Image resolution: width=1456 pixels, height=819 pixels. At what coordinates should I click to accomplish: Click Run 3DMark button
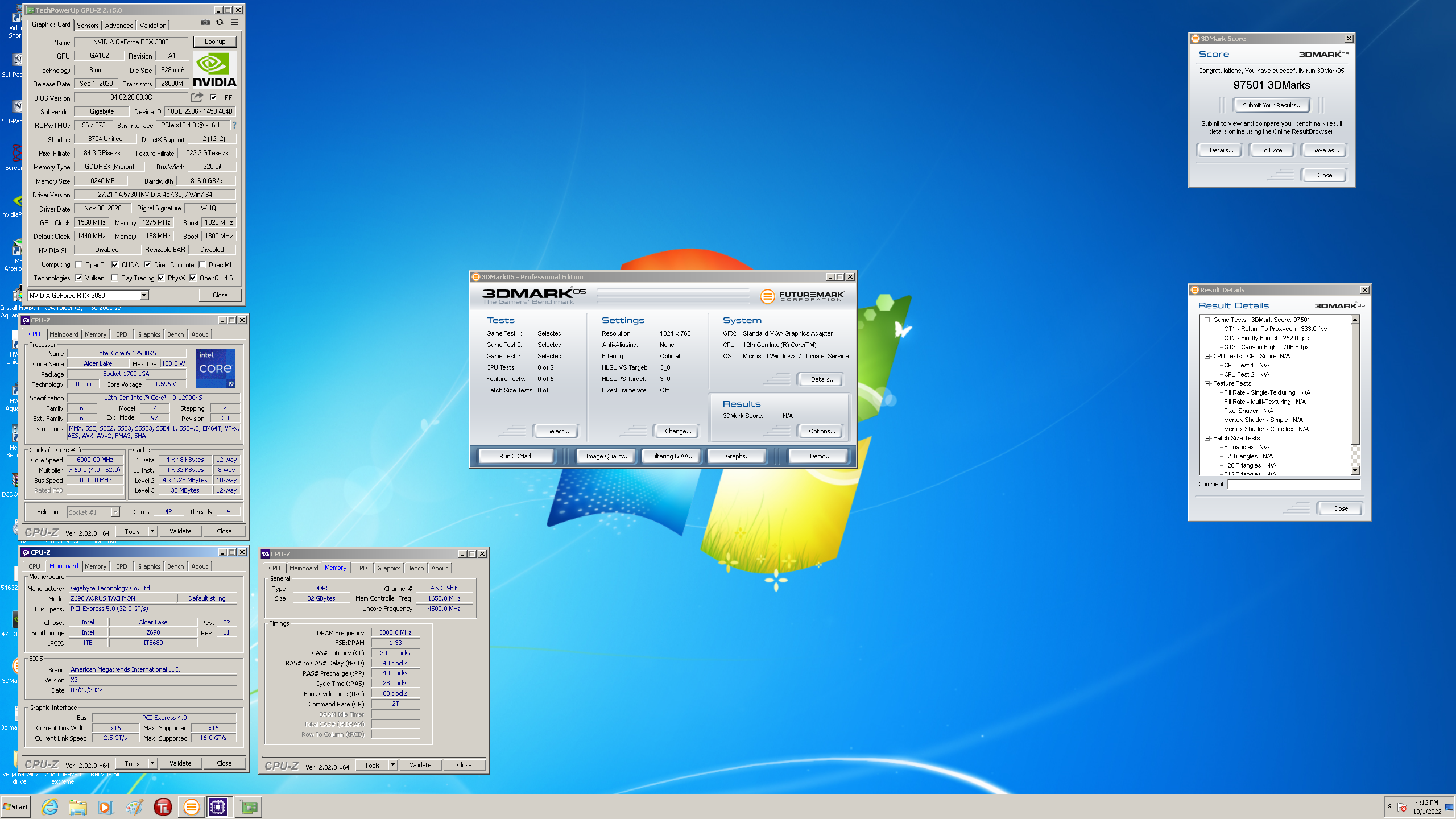click(516, 456)
